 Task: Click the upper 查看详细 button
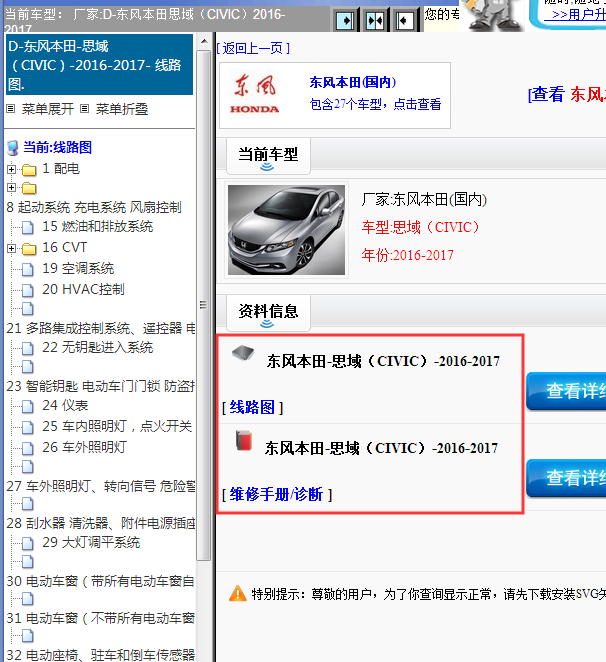pos(566,391)
